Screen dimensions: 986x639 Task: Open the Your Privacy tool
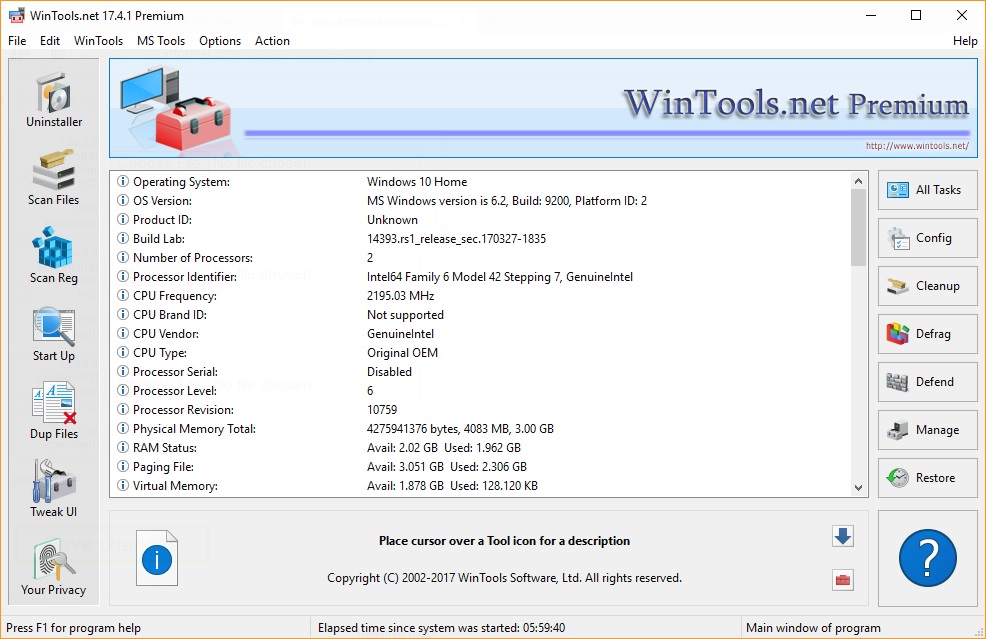coord(54,567)
